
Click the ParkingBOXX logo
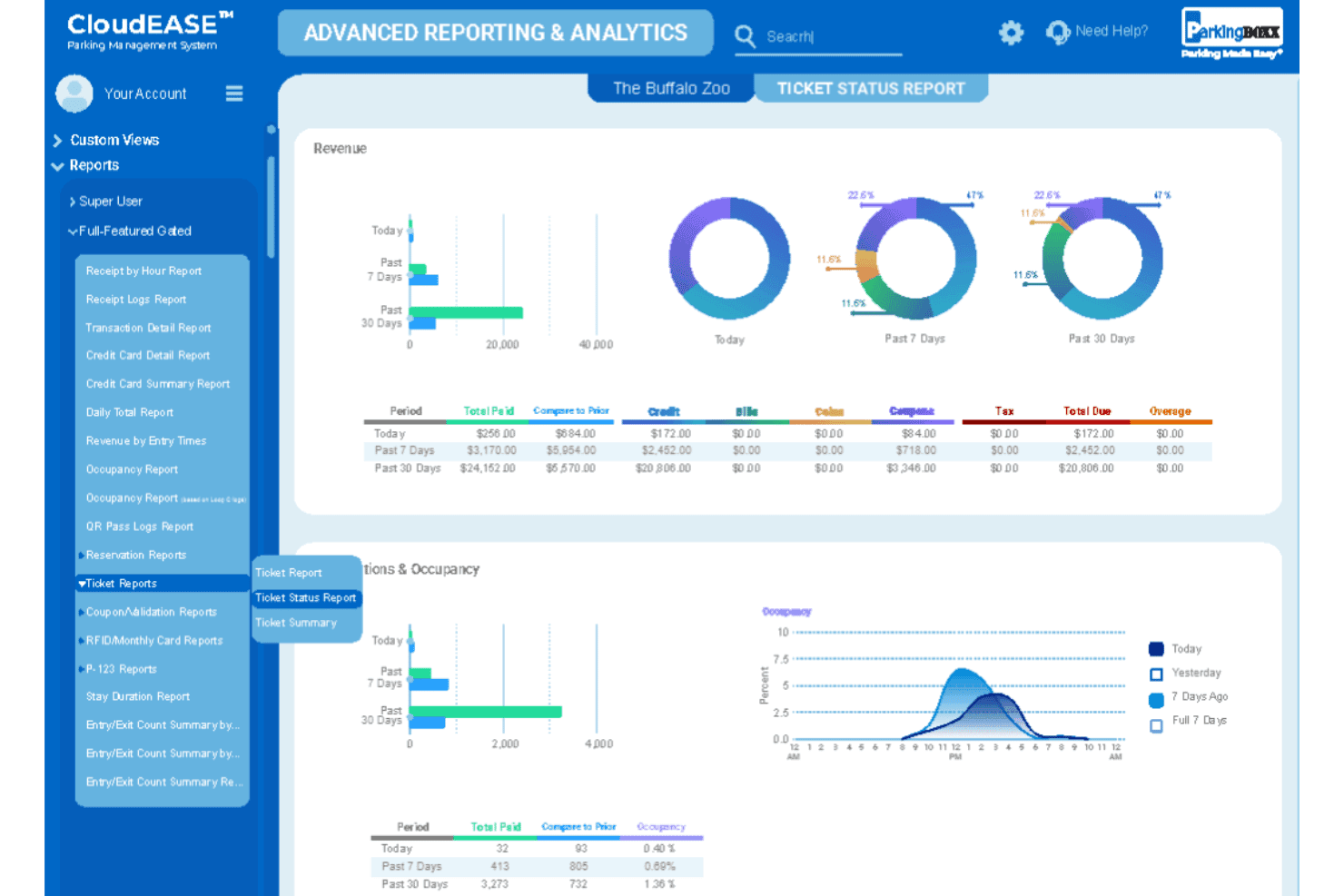pos(1232,34)
